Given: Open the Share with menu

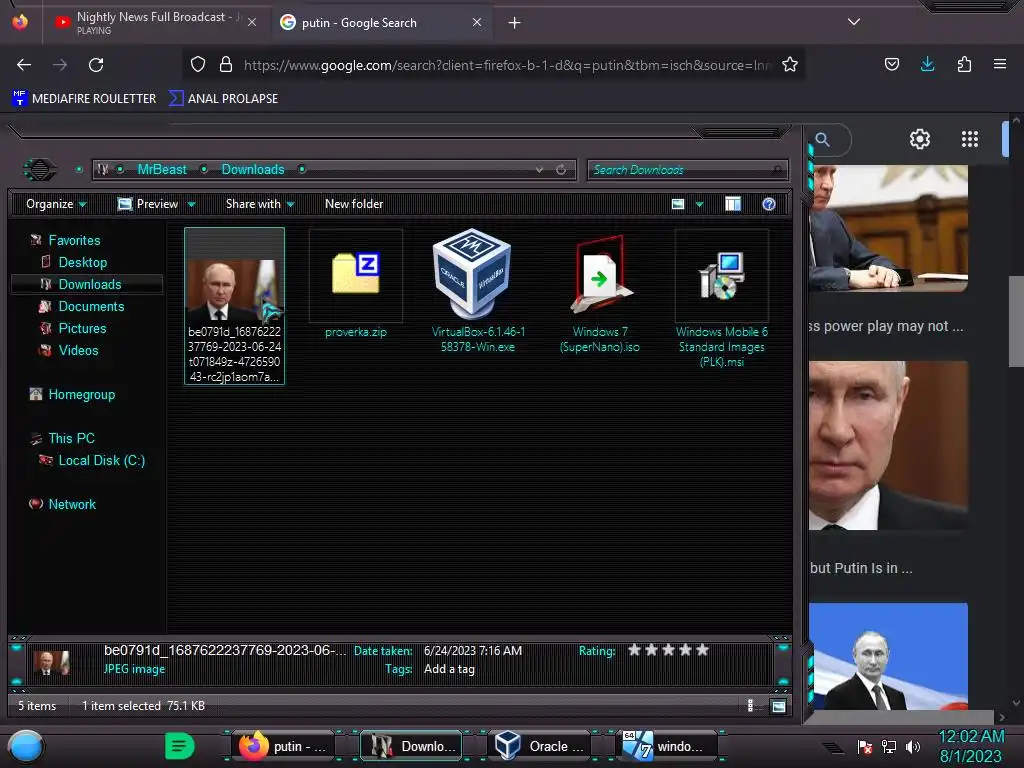Looking at the screenshot, I should click(260, 204).
